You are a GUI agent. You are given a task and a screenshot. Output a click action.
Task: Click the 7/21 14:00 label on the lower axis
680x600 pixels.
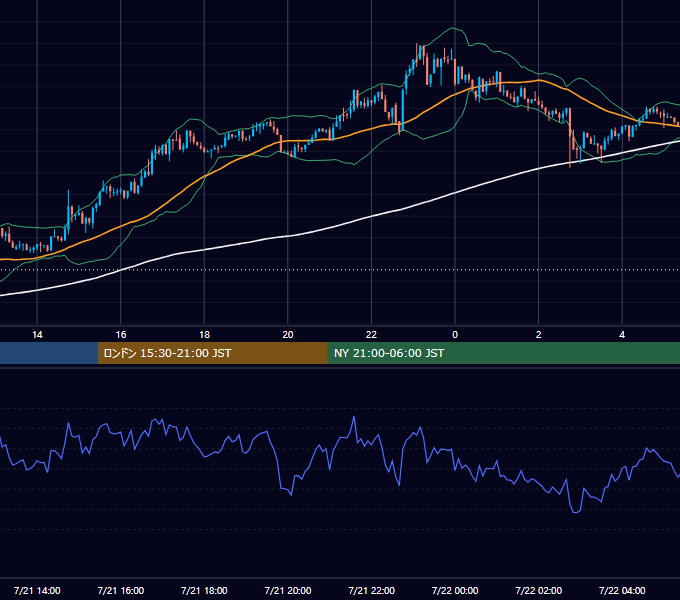pyautogui.click(x=37, y=590)
